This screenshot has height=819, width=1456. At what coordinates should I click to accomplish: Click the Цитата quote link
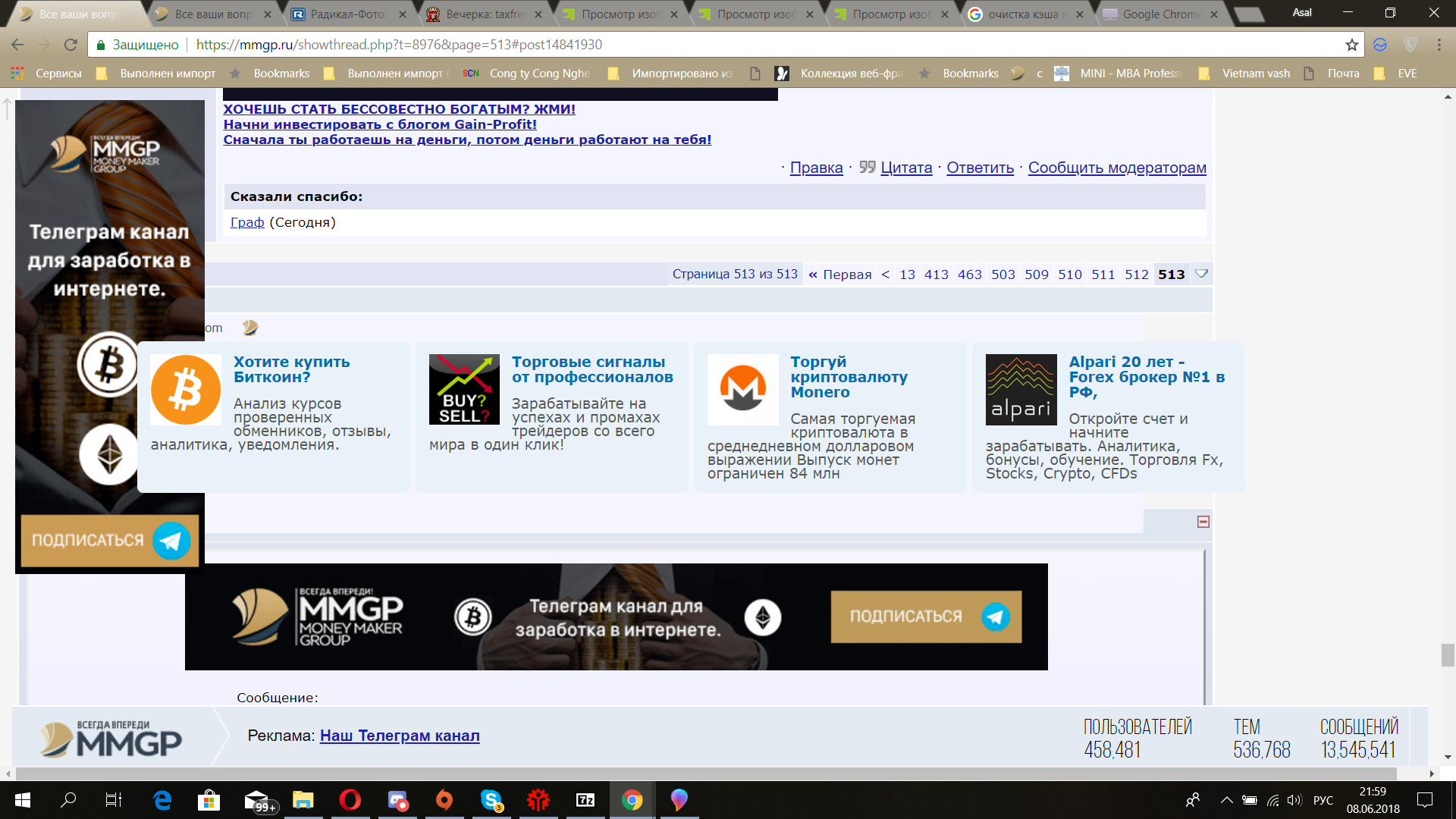click(905, 168)
